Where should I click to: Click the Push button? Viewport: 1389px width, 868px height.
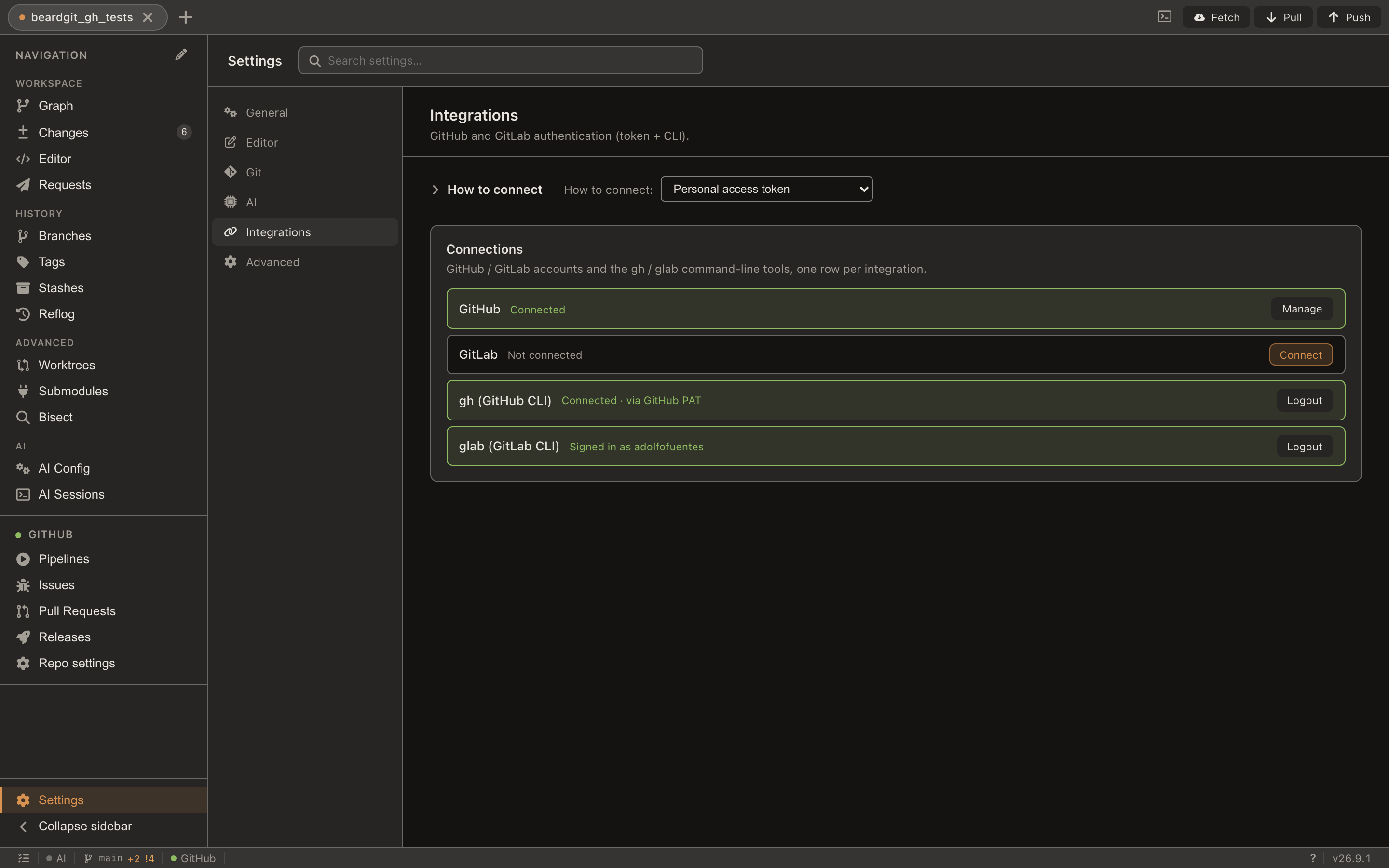click(x=1348, y=17)
